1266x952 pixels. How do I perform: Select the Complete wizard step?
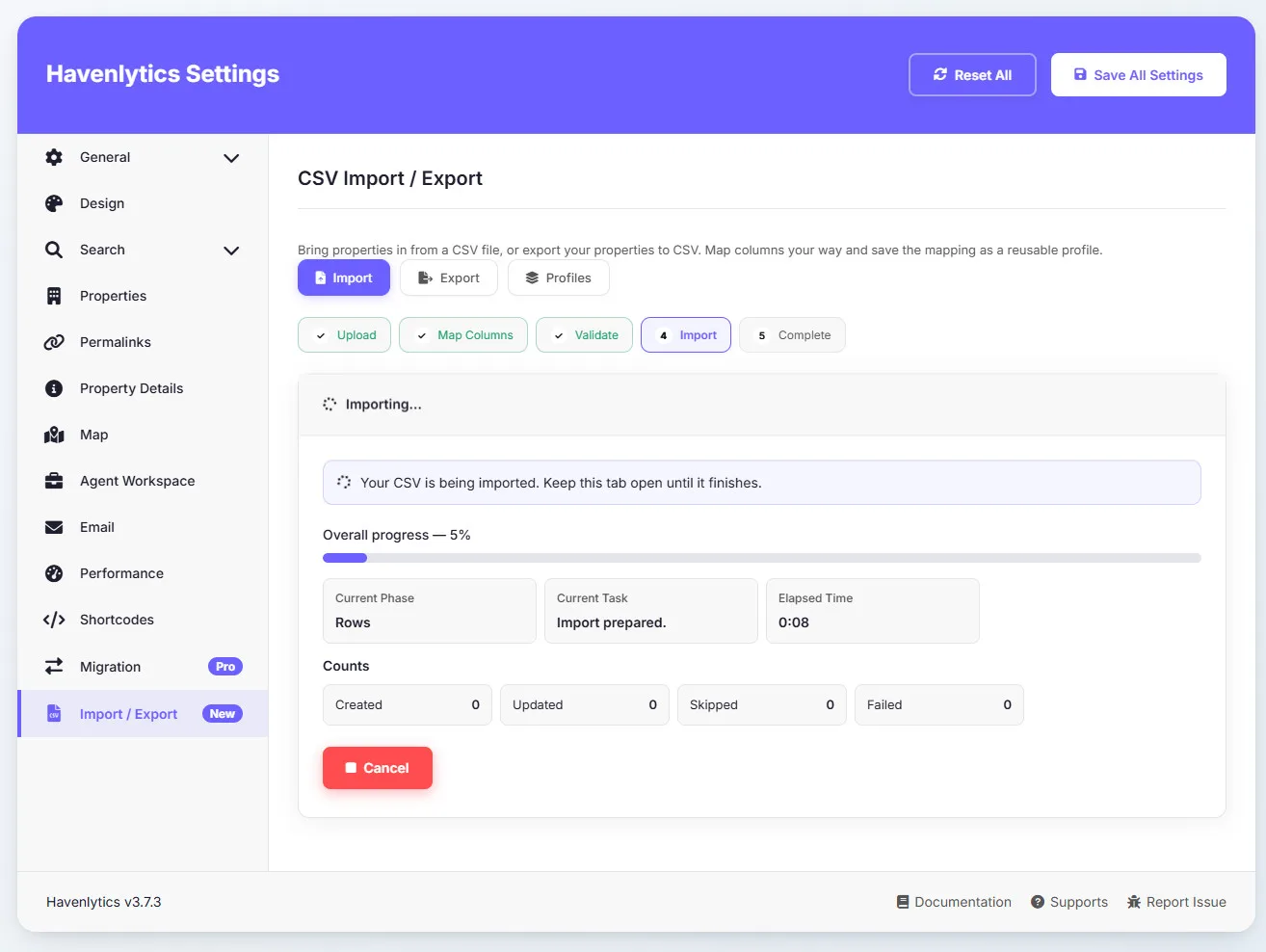tap(793, 335)
